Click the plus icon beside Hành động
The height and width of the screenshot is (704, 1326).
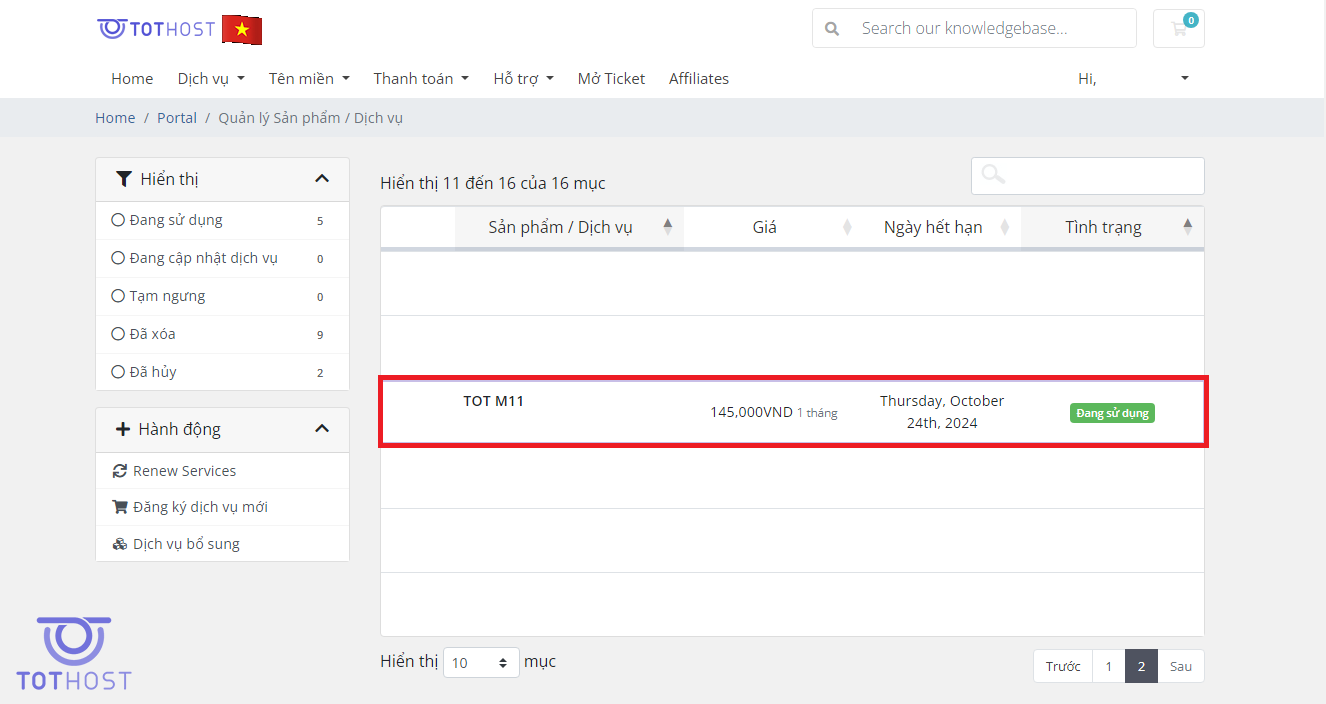pyautogui.click(x=124, y=428)
